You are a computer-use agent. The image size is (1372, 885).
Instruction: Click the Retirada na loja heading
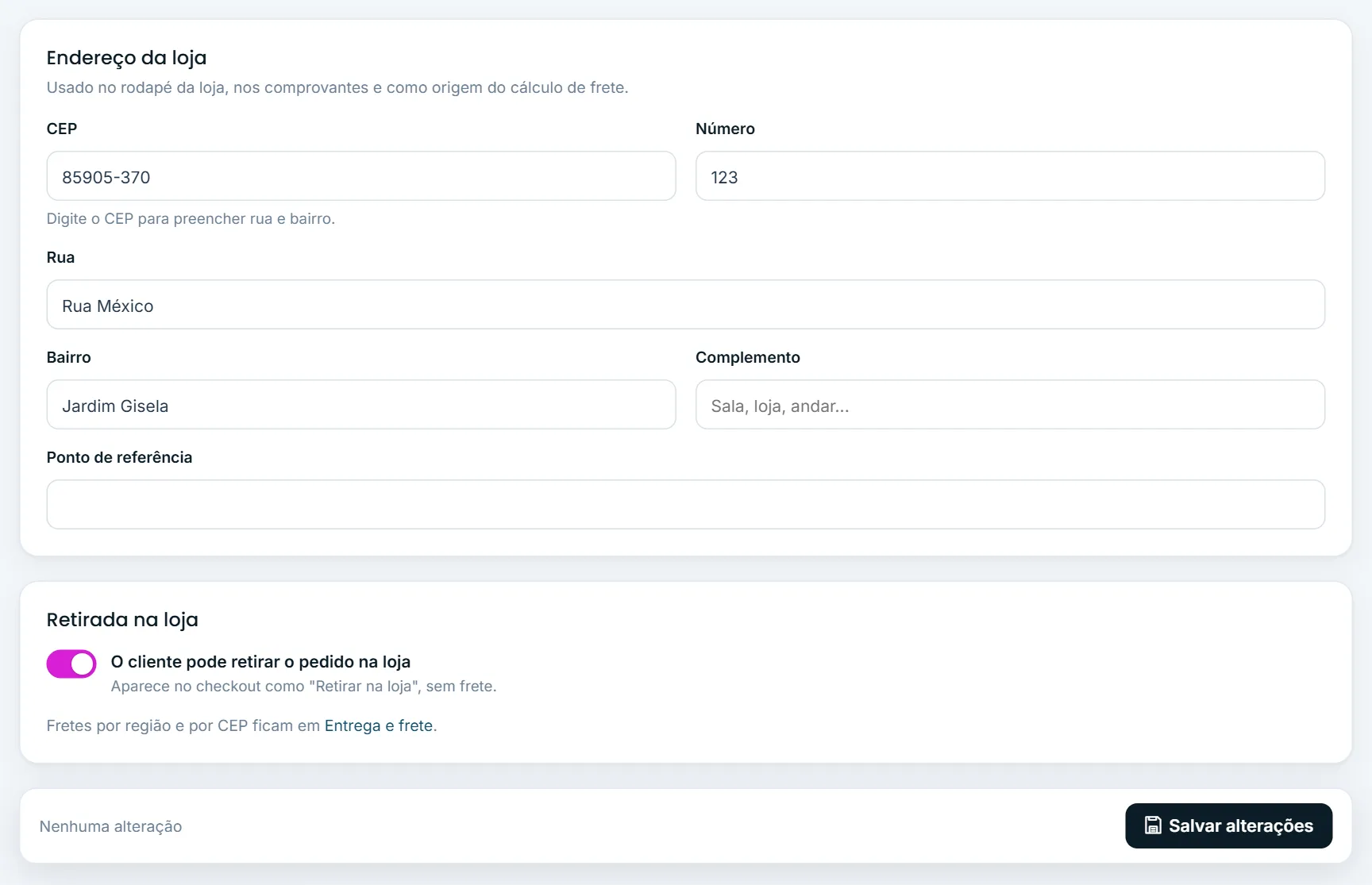pyautogui.click(x=122, y=620)
